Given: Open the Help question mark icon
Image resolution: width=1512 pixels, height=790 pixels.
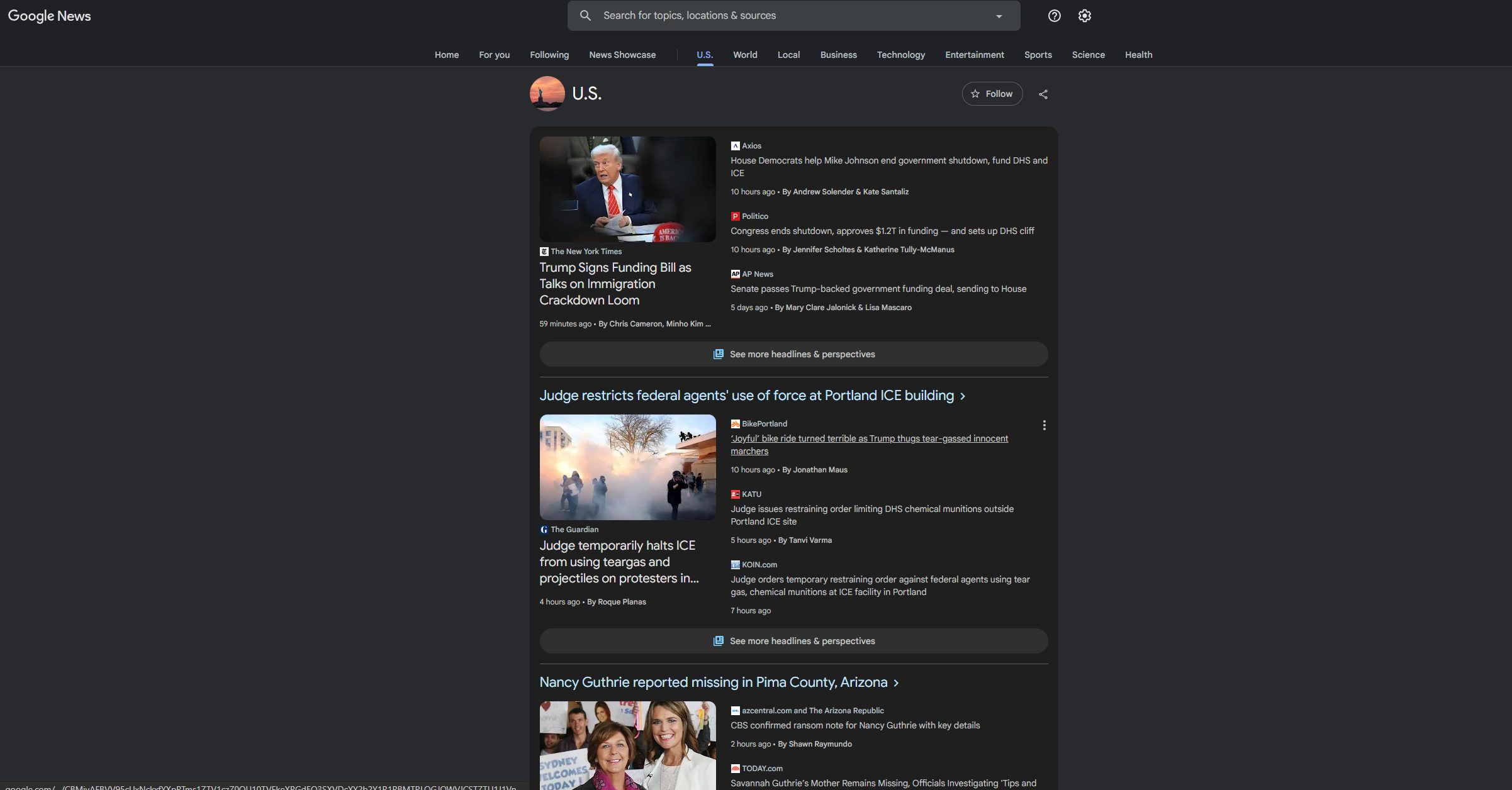Looking at the screenshot, I should point(1055,16).
